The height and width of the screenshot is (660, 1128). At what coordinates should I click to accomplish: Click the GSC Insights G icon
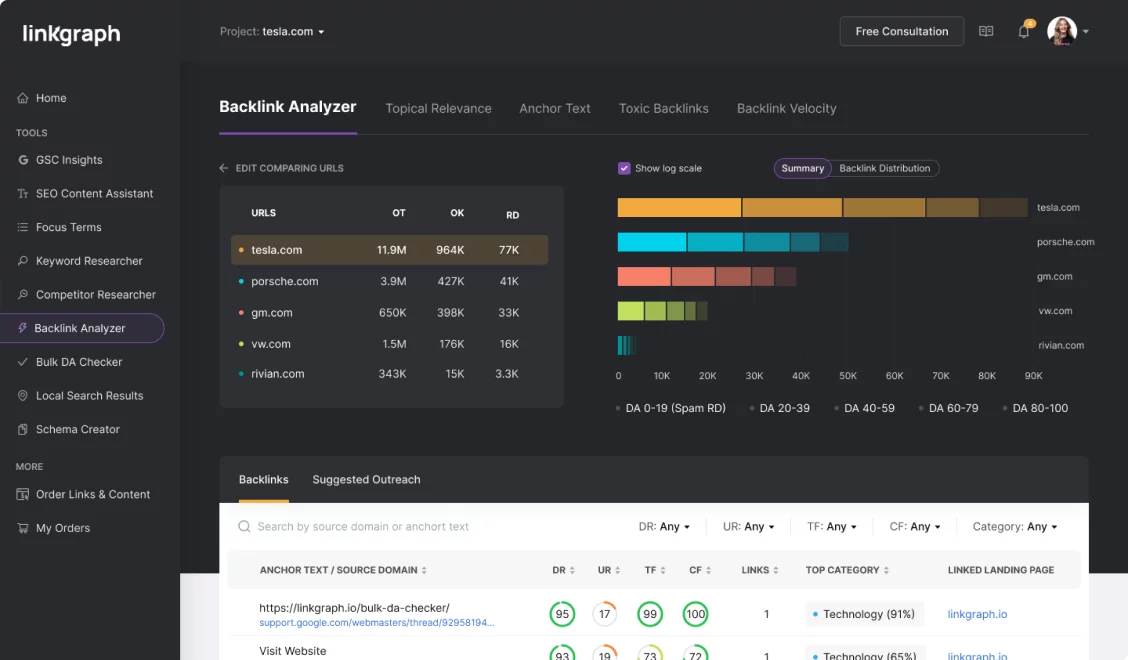tap(23, 160)
